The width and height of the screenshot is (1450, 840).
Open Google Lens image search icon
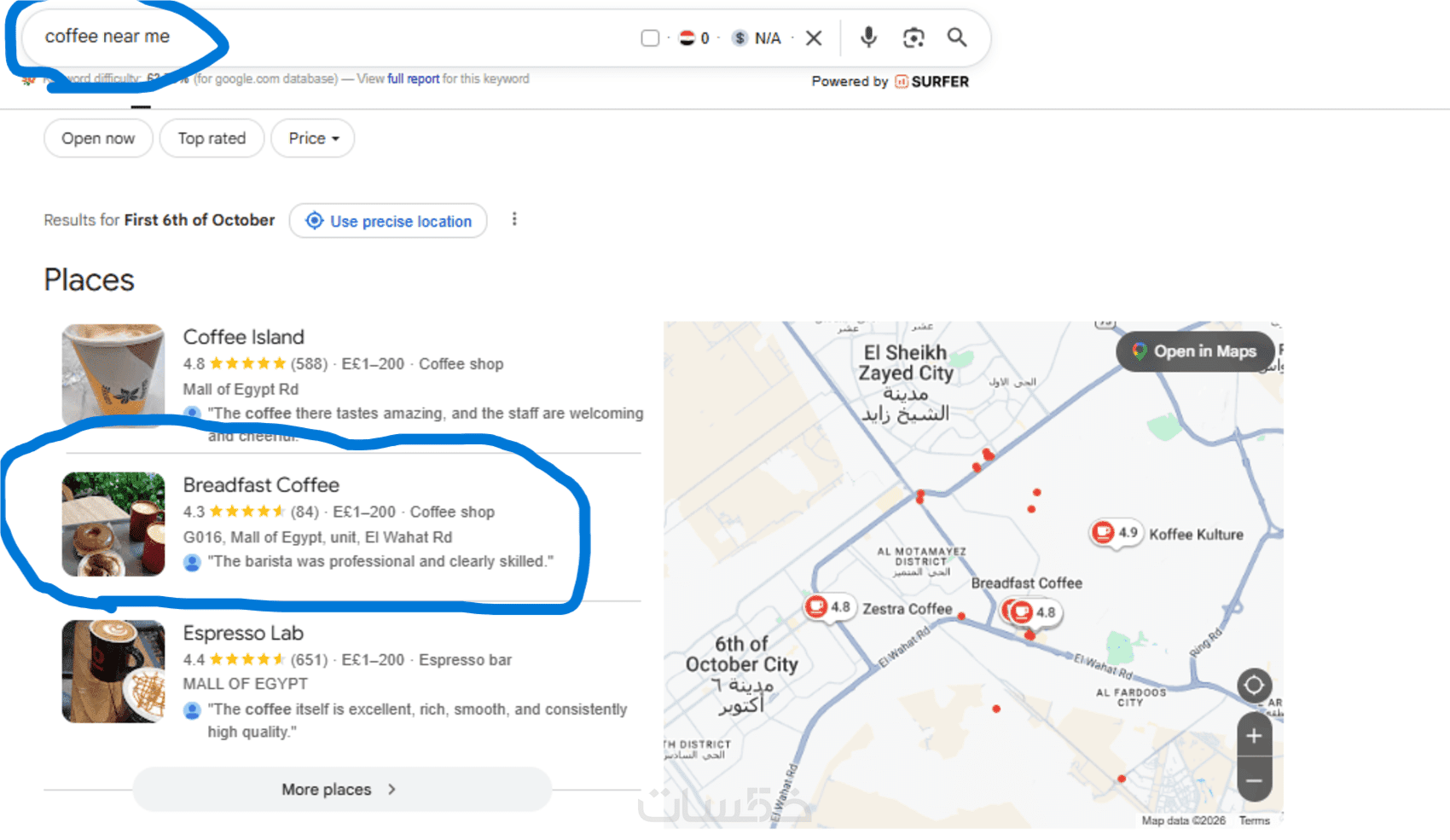click(x=913, y=38)
